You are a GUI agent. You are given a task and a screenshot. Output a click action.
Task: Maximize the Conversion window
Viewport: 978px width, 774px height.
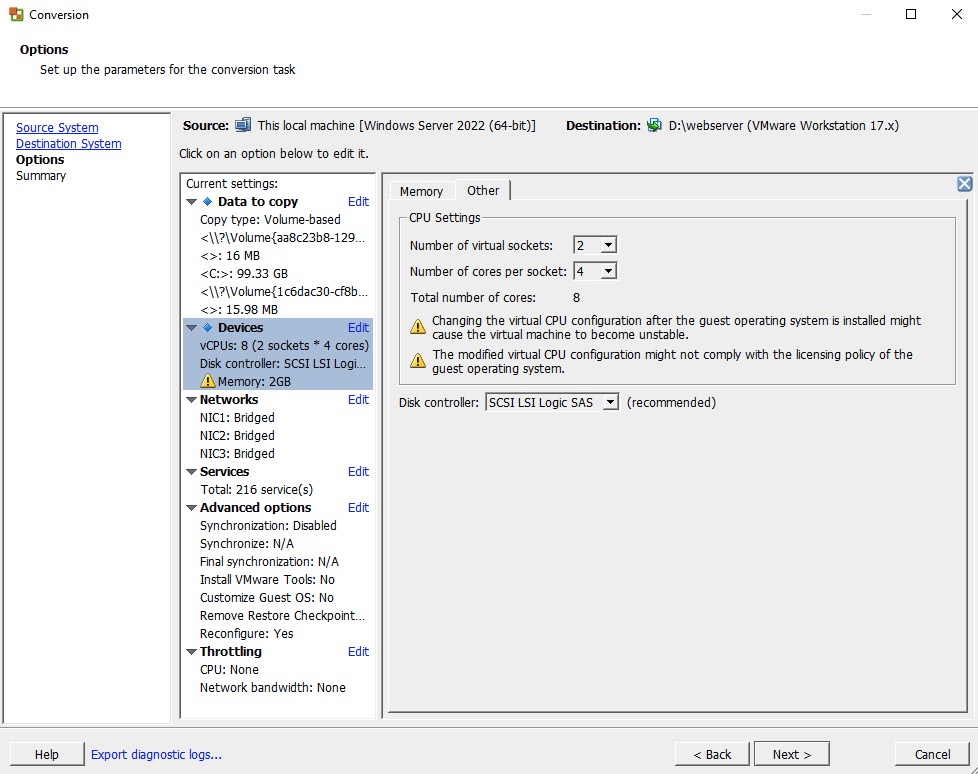coord(911,14)
